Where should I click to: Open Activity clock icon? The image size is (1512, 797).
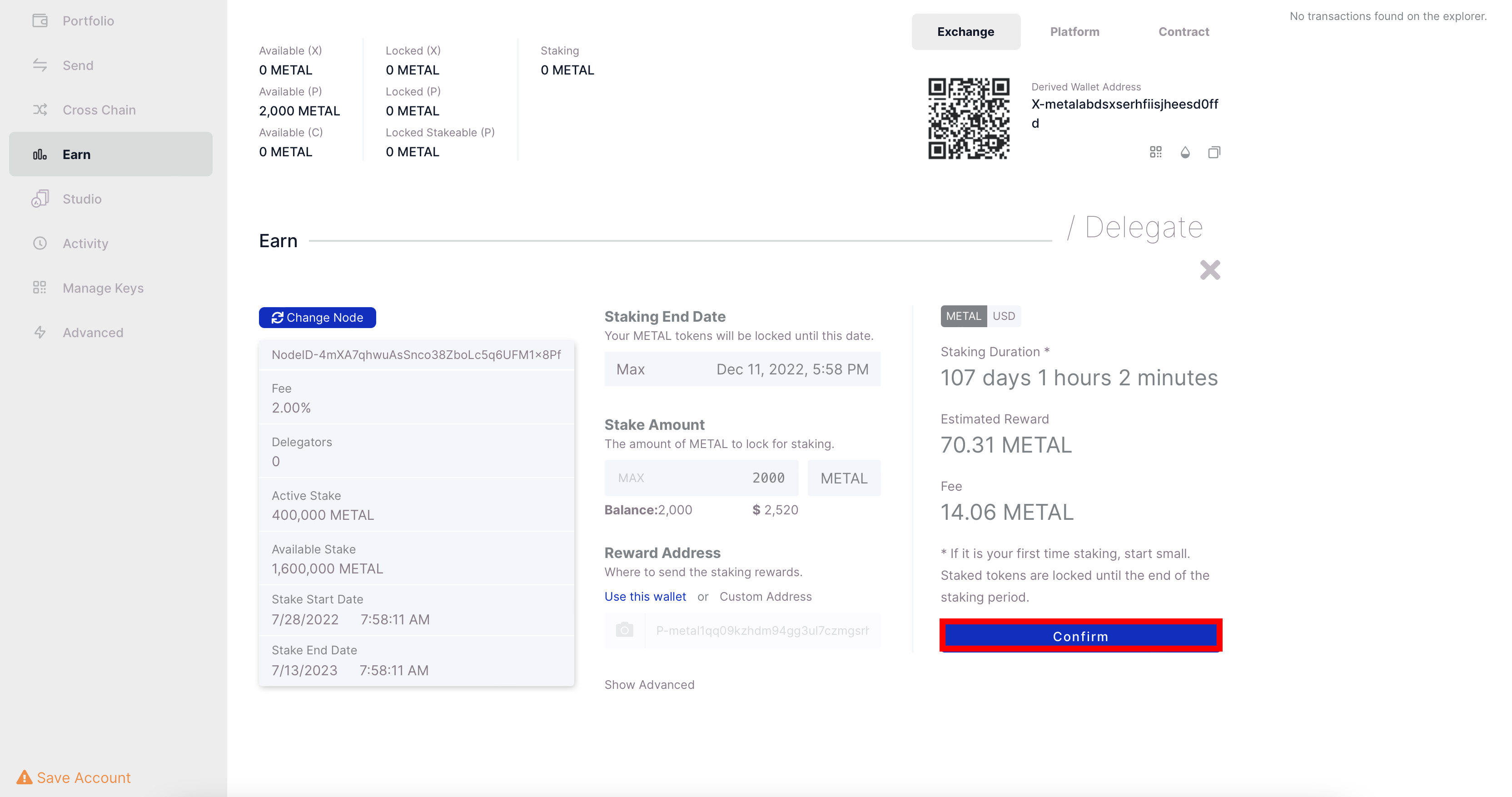coord(40,244)
